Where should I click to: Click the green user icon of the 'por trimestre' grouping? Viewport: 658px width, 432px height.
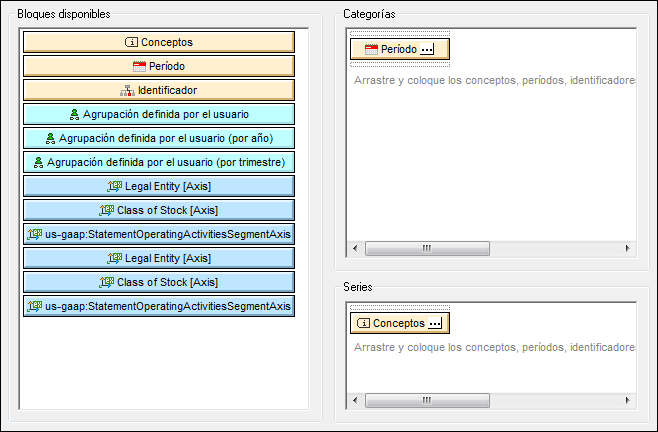[38, 162]
